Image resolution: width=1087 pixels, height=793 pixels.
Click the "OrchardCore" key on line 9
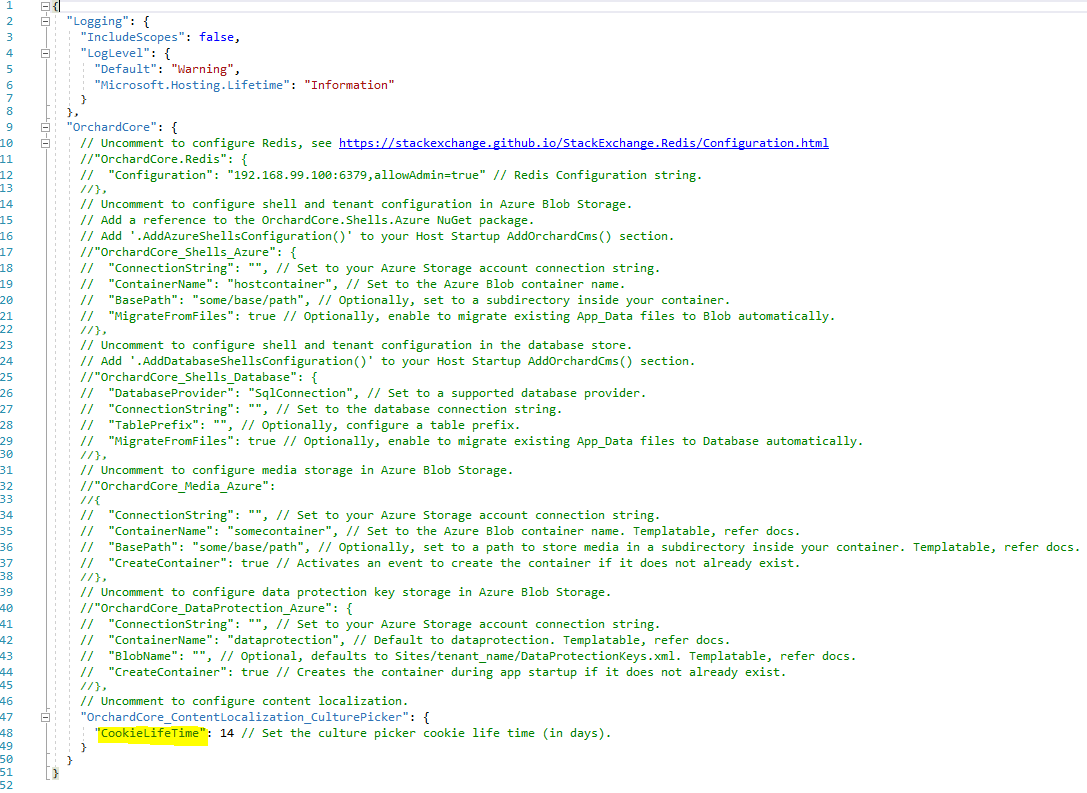112,128
